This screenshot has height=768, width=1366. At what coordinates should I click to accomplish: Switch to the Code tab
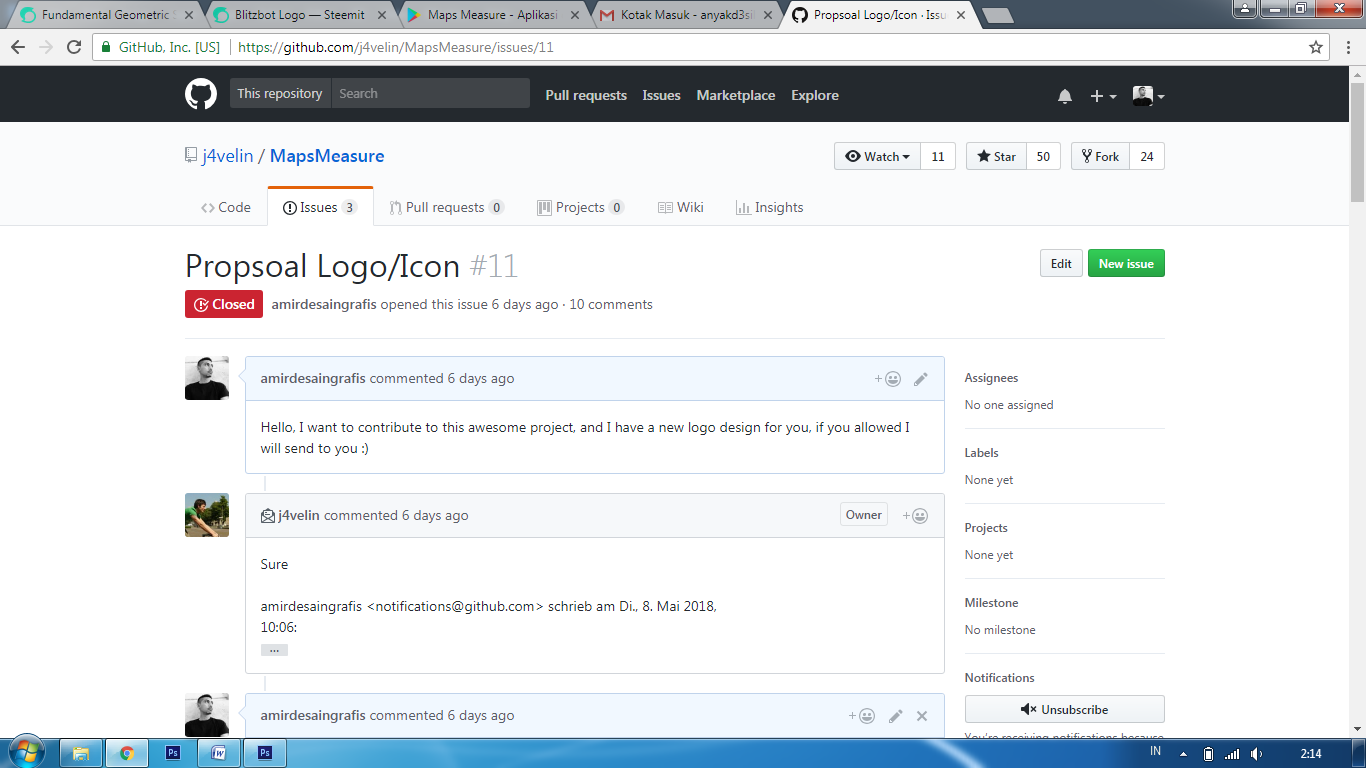(226, 207)
